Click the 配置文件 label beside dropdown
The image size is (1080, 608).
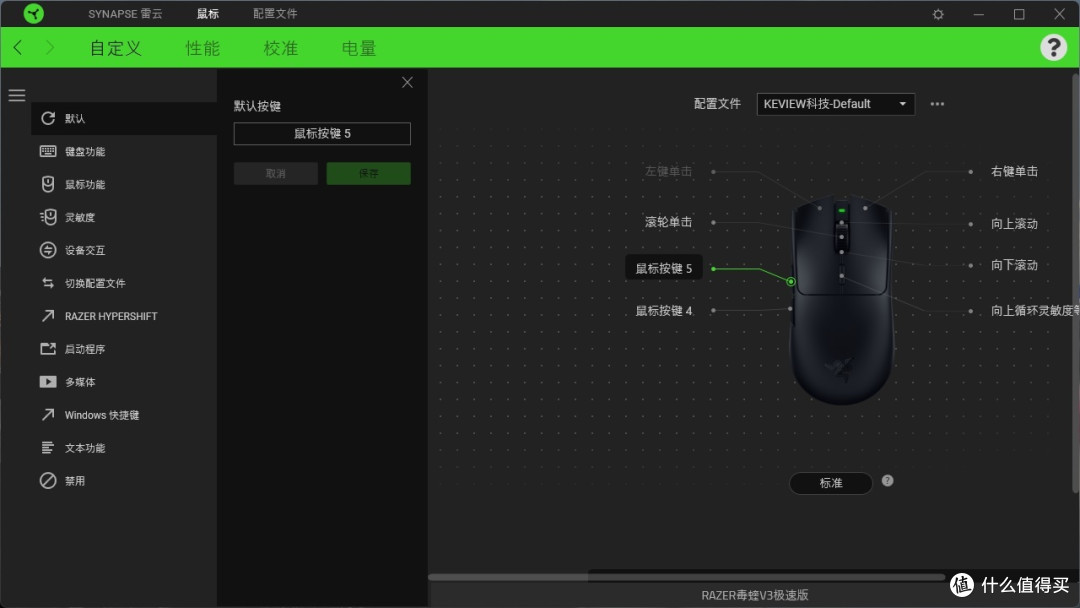point(717,103)
